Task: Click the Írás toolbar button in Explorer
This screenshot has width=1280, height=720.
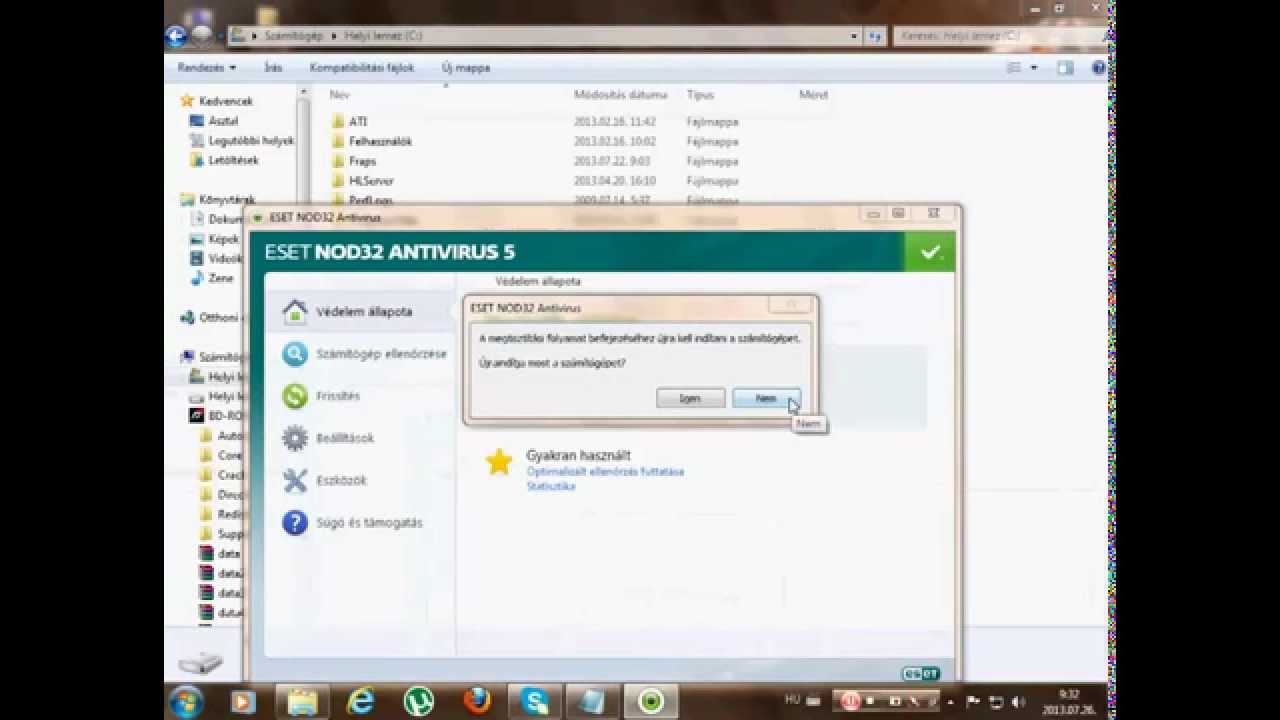Action: pos(273,68)
